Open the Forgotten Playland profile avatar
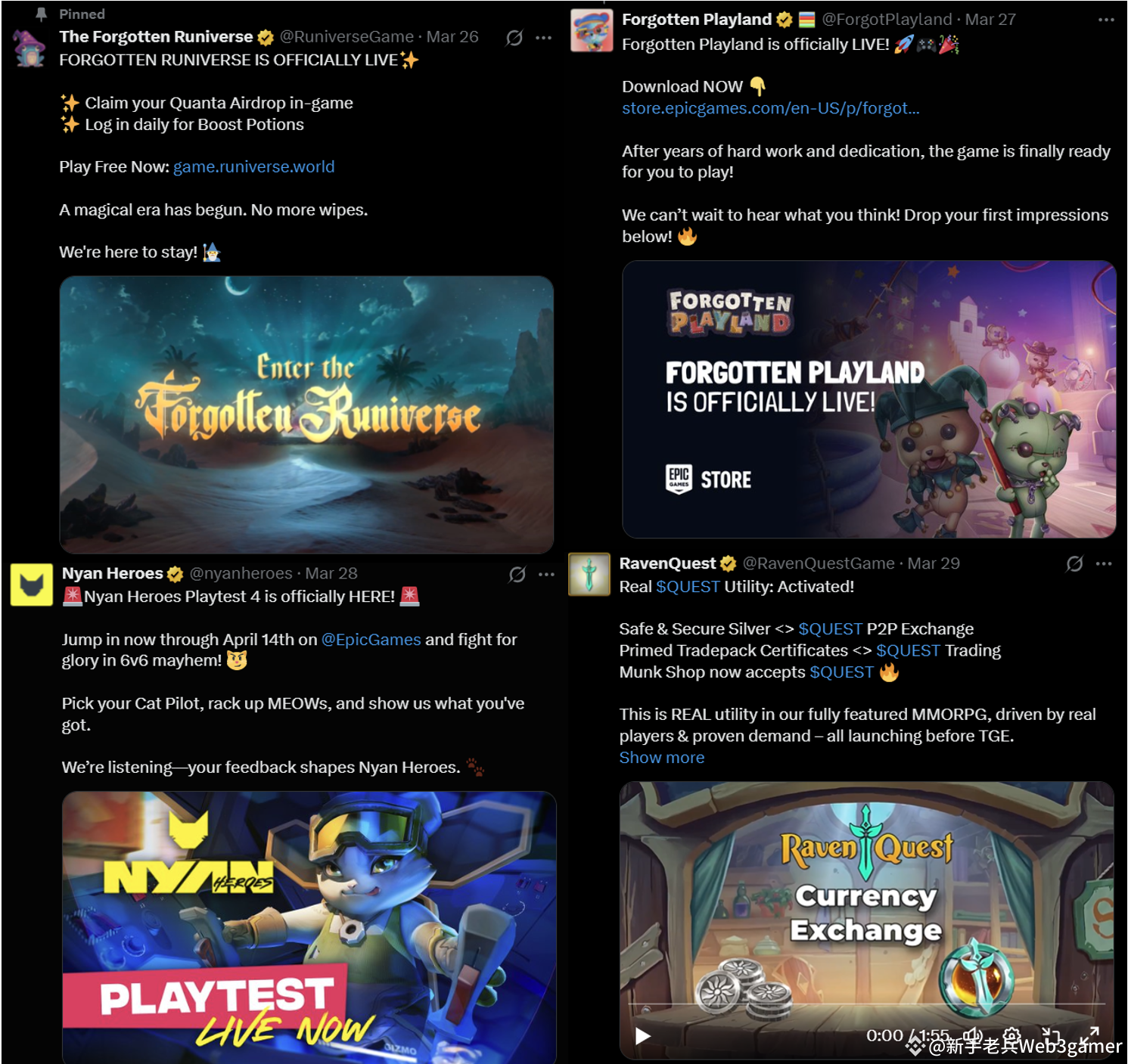 [x=592, y=31]
